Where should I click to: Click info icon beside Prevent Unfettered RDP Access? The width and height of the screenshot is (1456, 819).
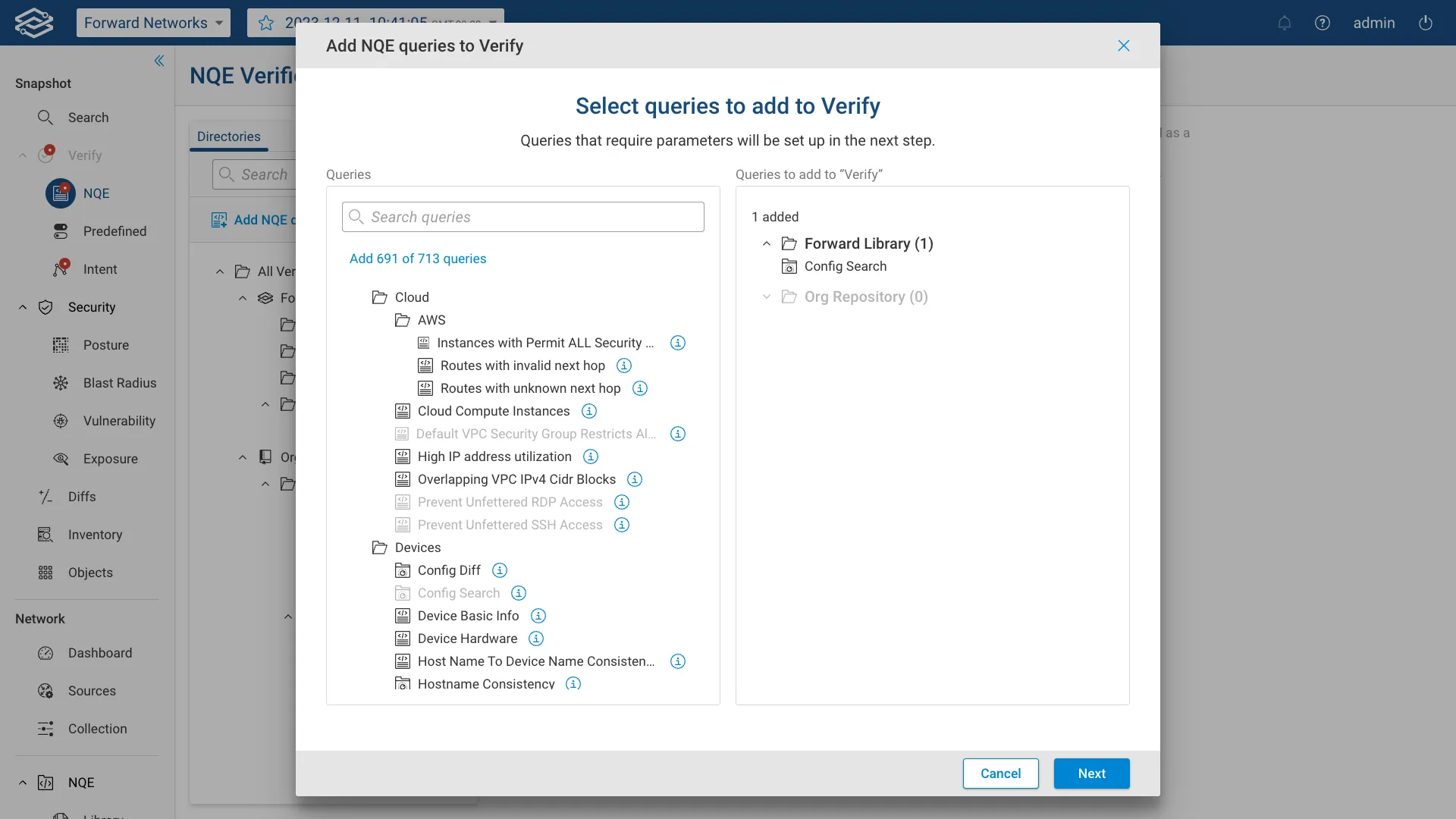(x=622, y=502)
